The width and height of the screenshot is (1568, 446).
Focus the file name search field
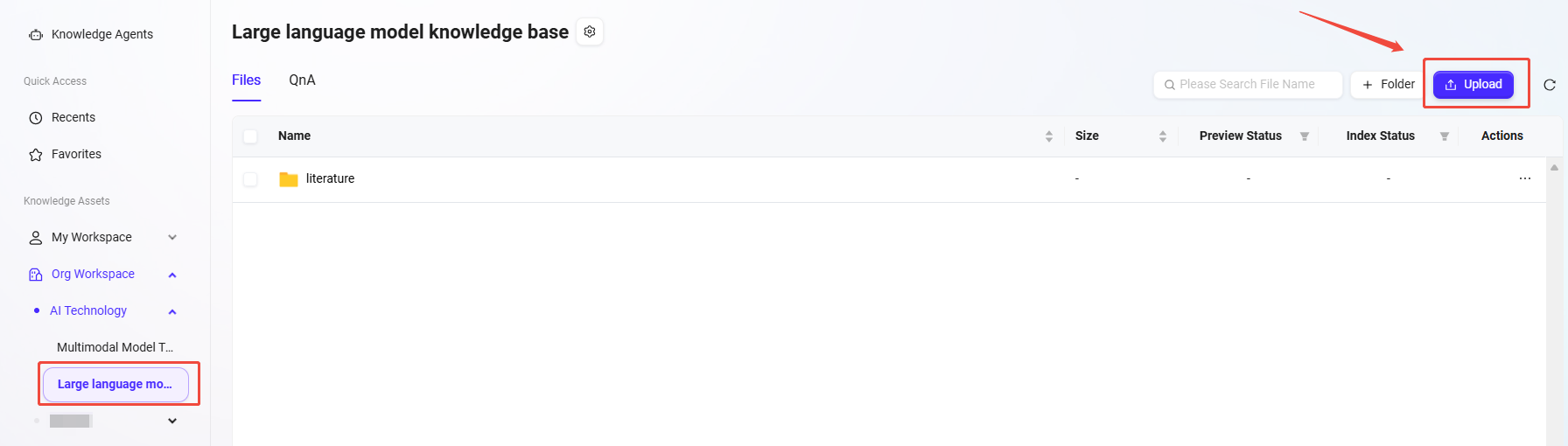point(1251,85)
